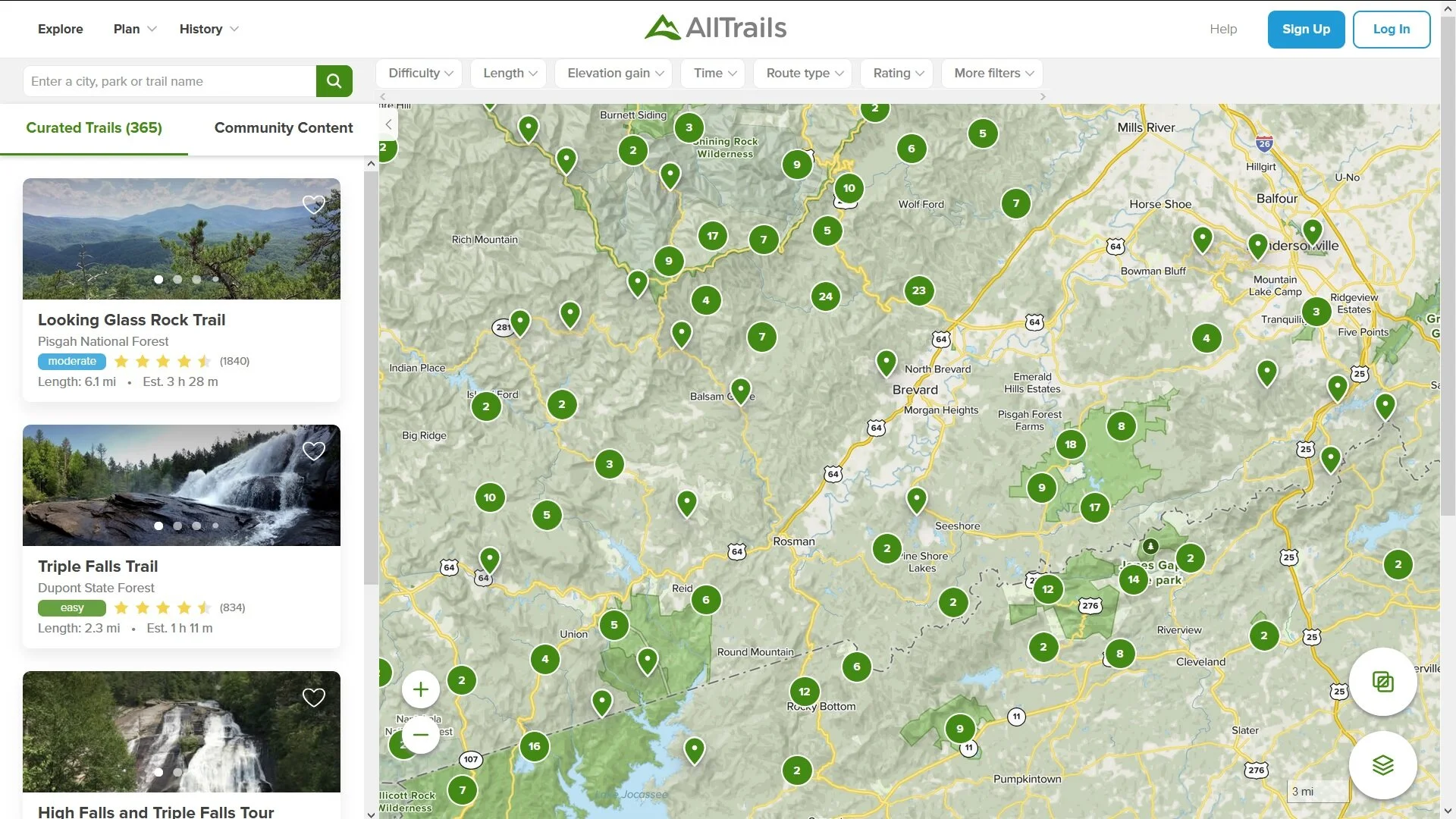Screen dimensions: 1456x819
Task: Switch to the Community Content tab
Action: pyautogui.click(x=283, y=128)
